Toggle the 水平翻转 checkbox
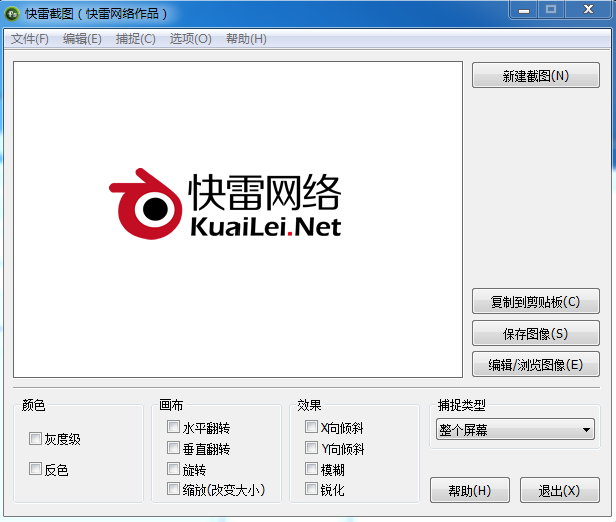Image resolution: width=616 pixels, height=522 pixels. [173, 427]
